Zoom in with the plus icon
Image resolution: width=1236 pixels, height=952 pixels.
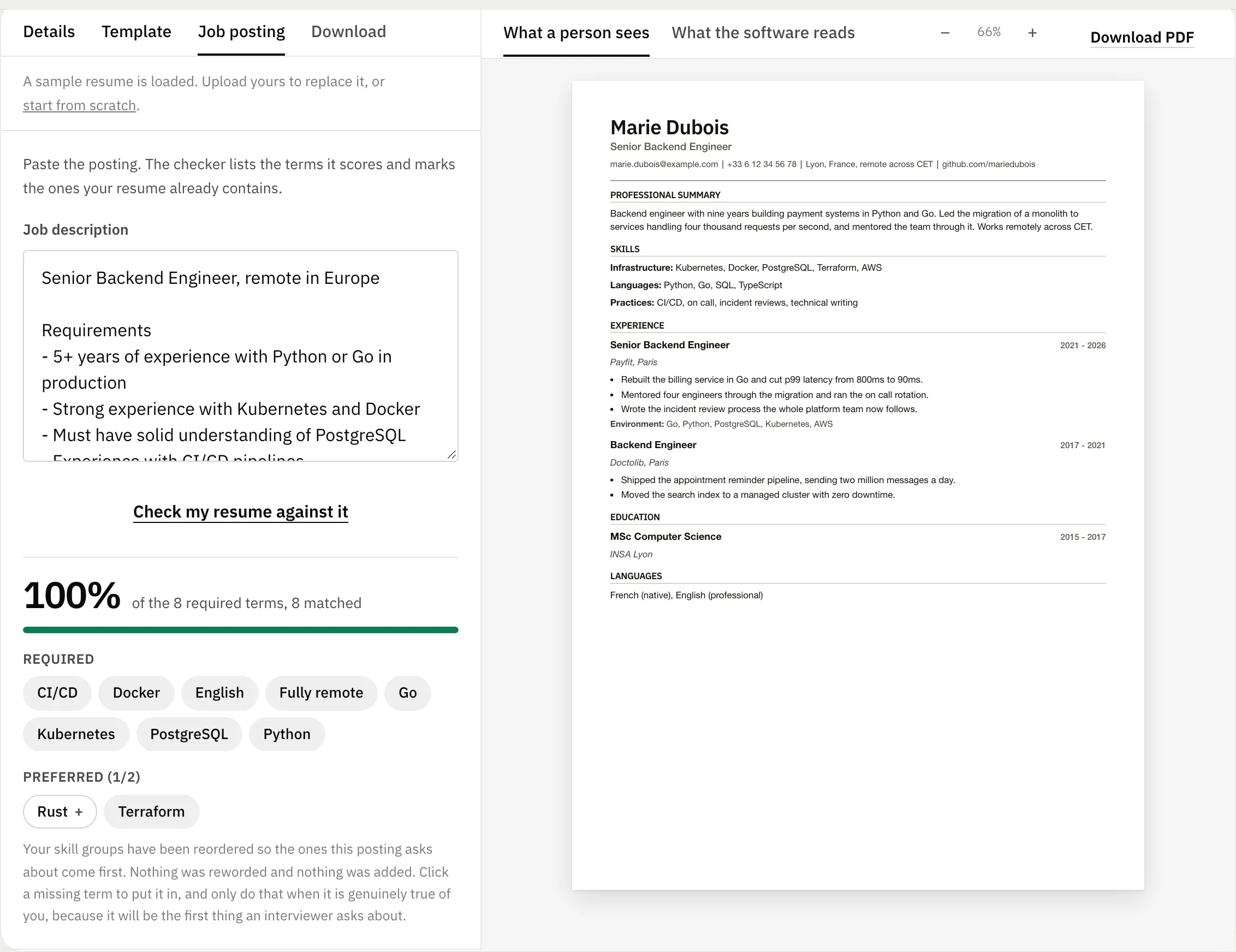(1032, 33)
